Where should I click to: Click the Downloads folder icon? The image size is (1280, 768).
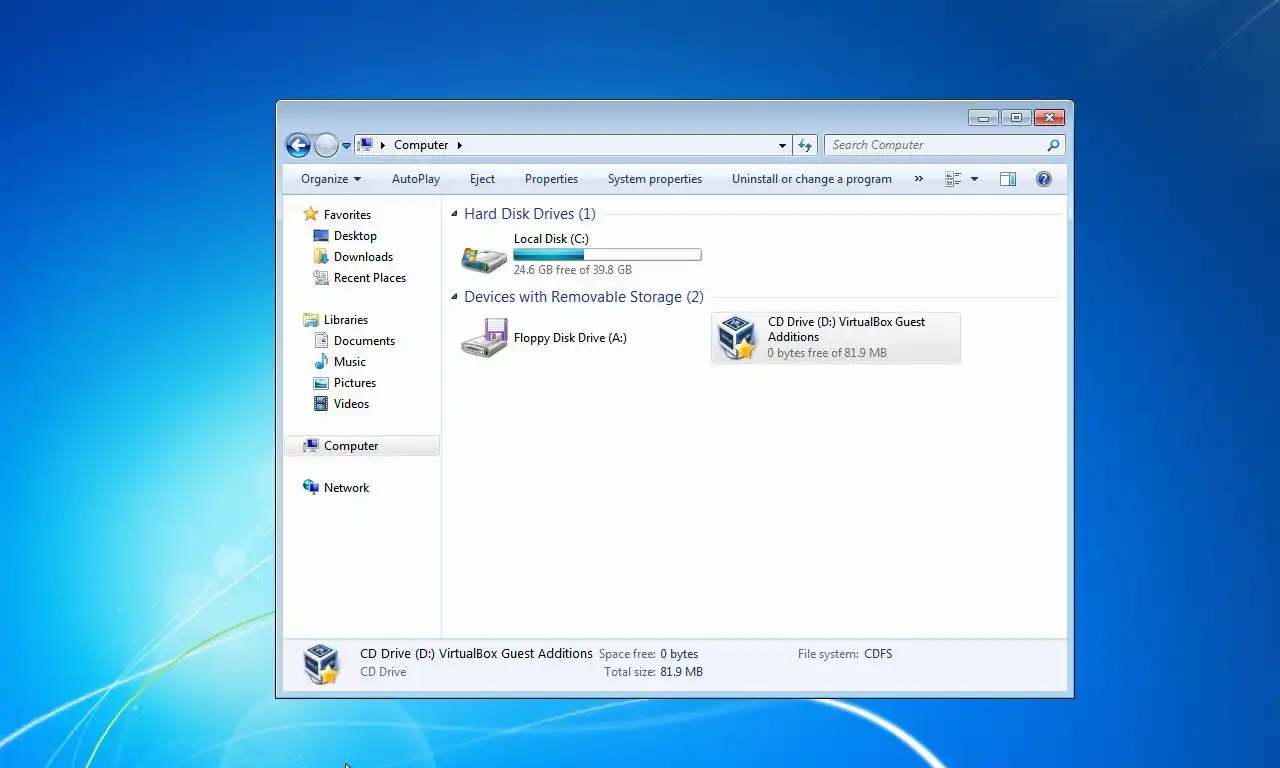tap(321, 257)
